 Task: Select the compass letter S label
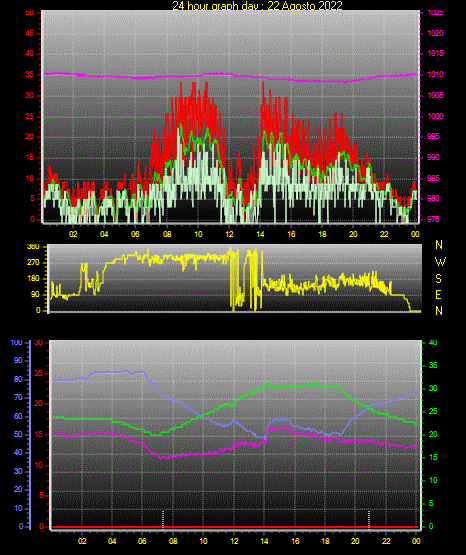click(438, 279)
